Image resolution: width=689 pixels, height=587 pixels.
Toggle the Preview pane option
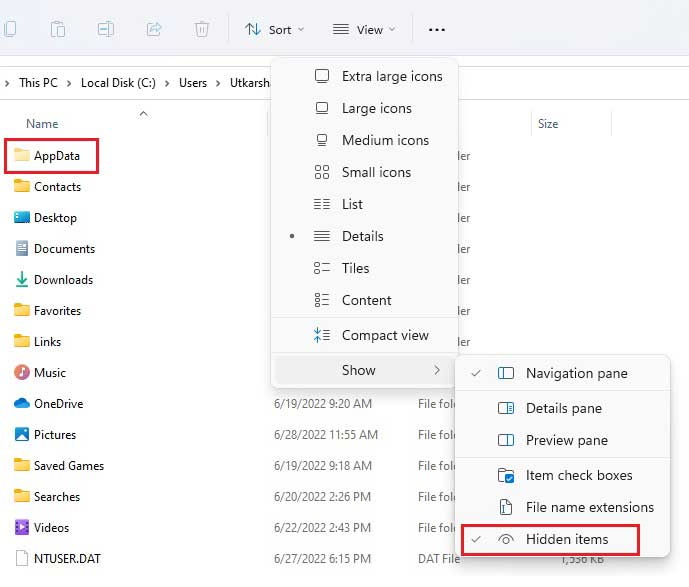pyautogui.click(x=562, y=440)
